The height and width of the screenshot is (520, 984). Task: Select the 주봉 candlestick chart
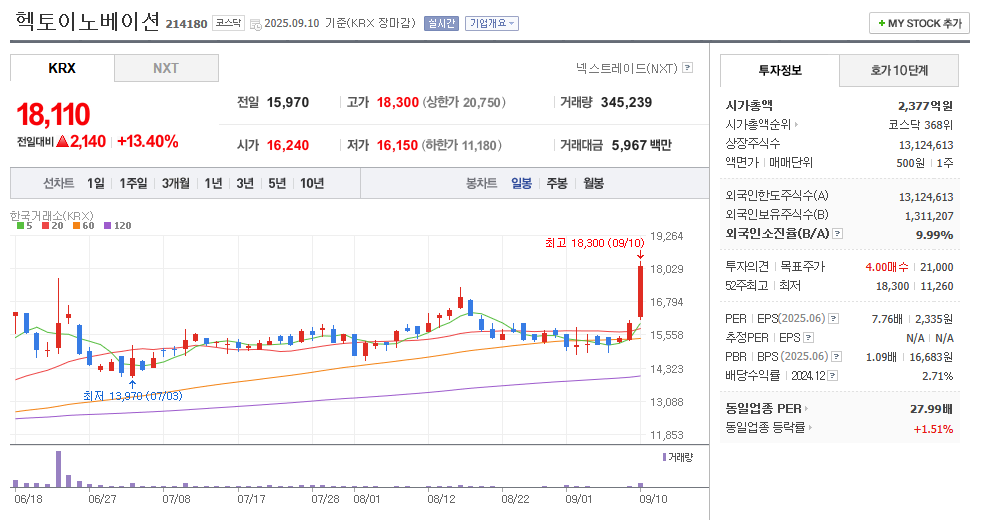[557, 183]
